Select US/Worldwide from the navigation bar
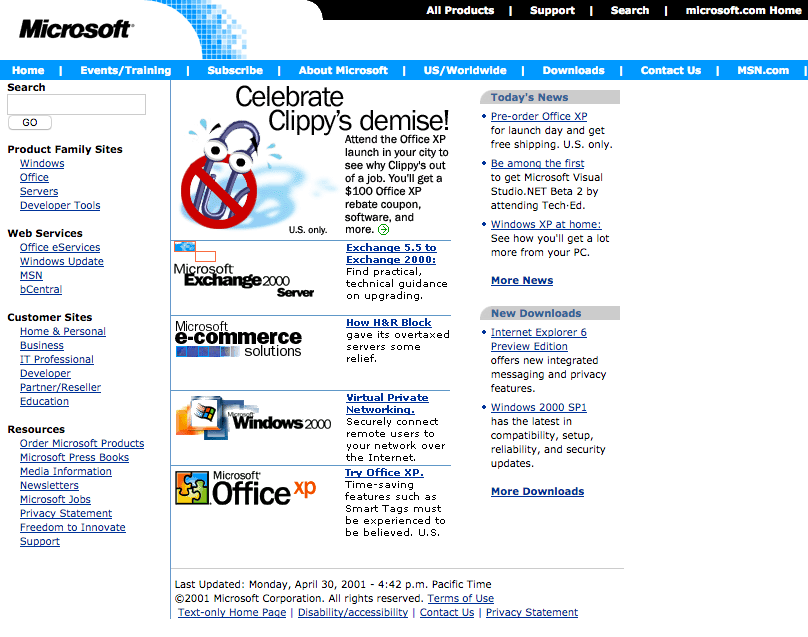The width and height of the screenshot is (808, 637). coord(464,70)
